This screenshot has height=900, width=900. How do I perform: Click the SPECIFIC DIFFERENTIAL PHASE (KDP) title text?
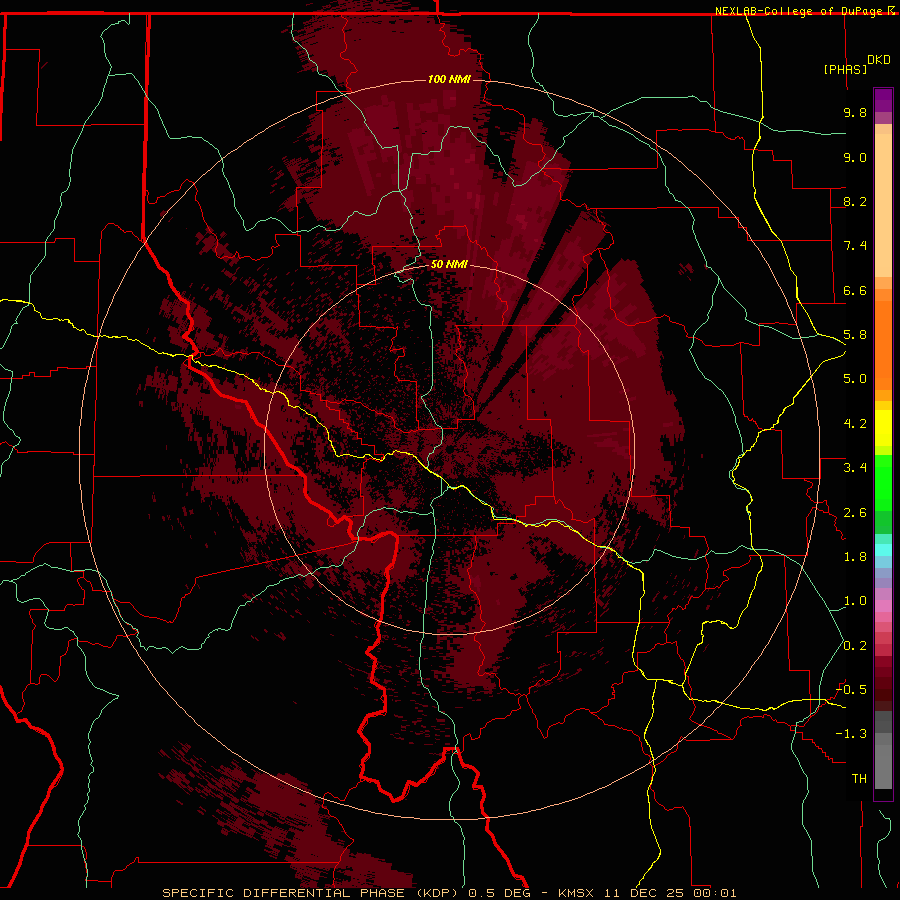click(313, 893)
